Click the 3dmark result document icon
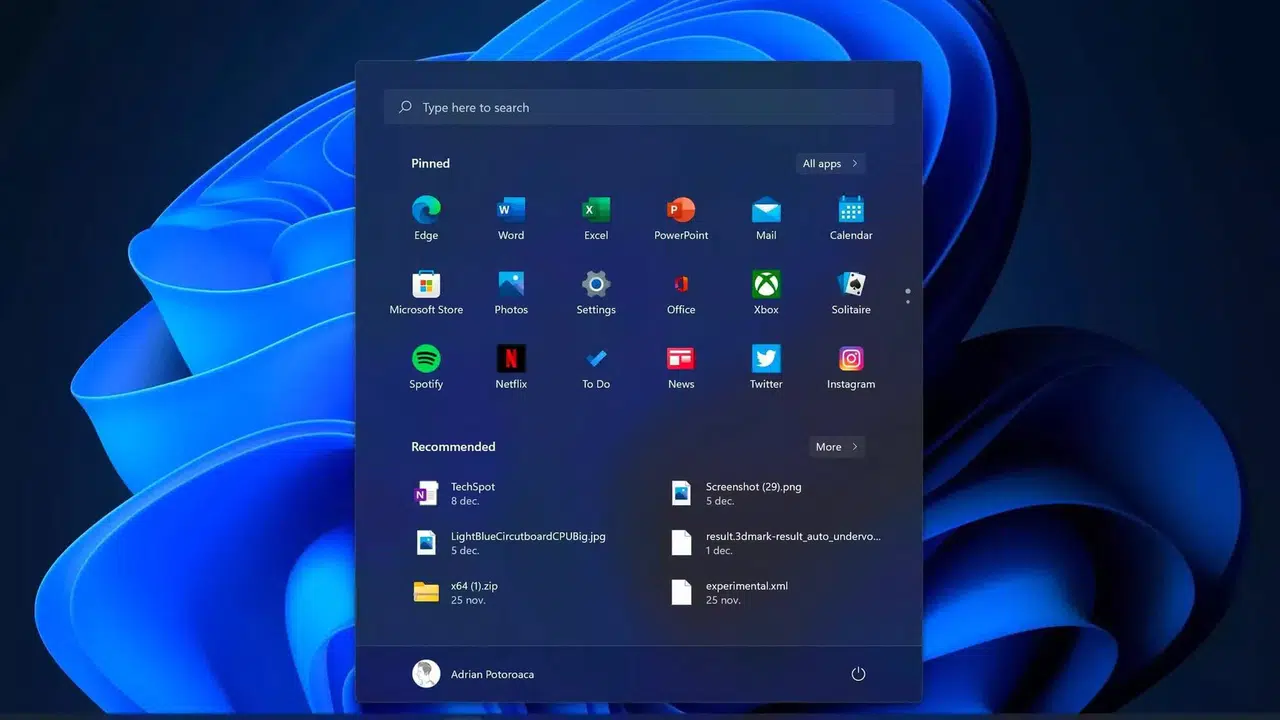 coord(681,542)
